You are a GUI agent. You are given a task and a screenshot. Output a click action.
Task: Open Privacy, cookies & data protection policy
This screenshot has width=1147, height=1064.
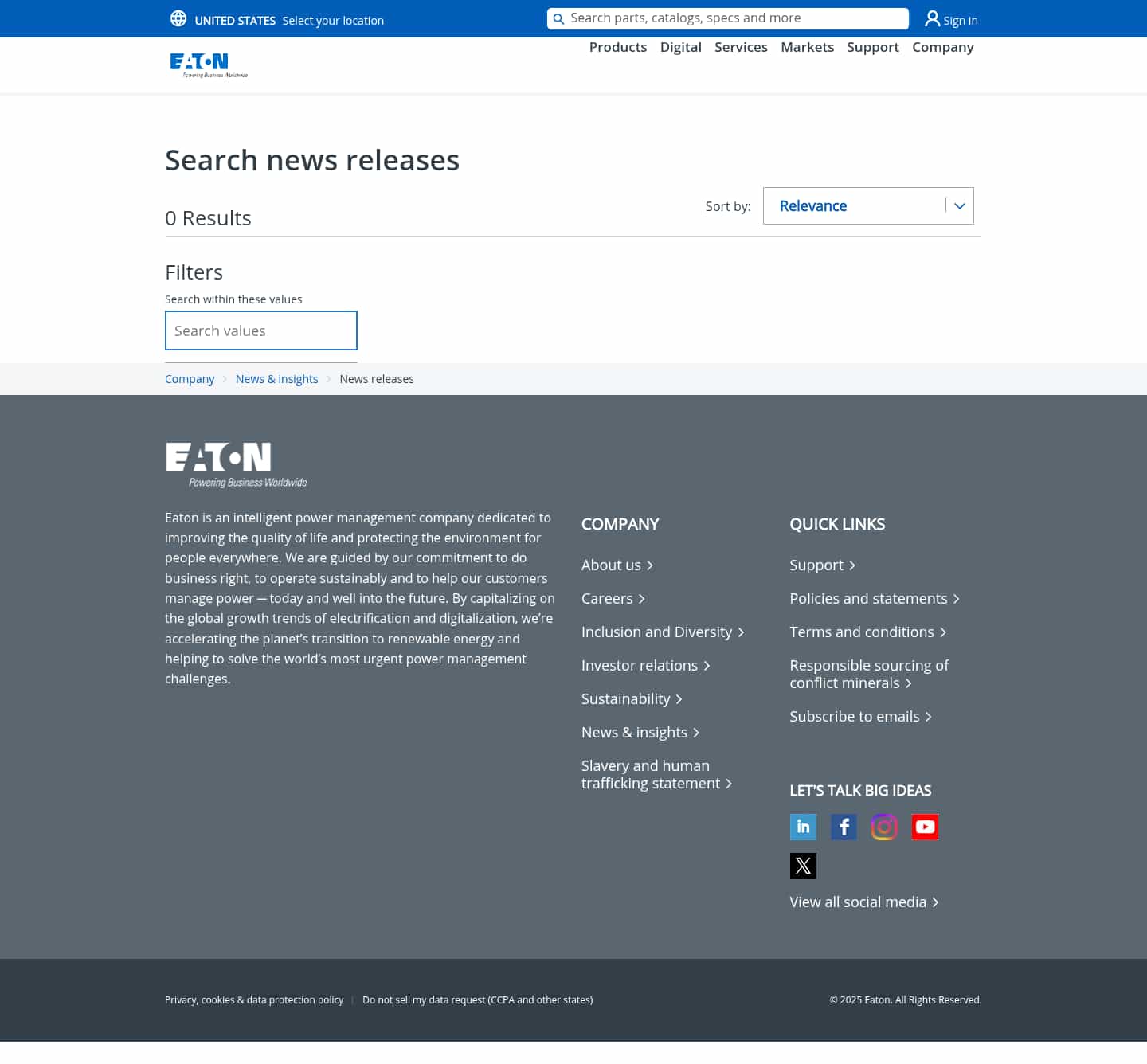click(254, 999)
